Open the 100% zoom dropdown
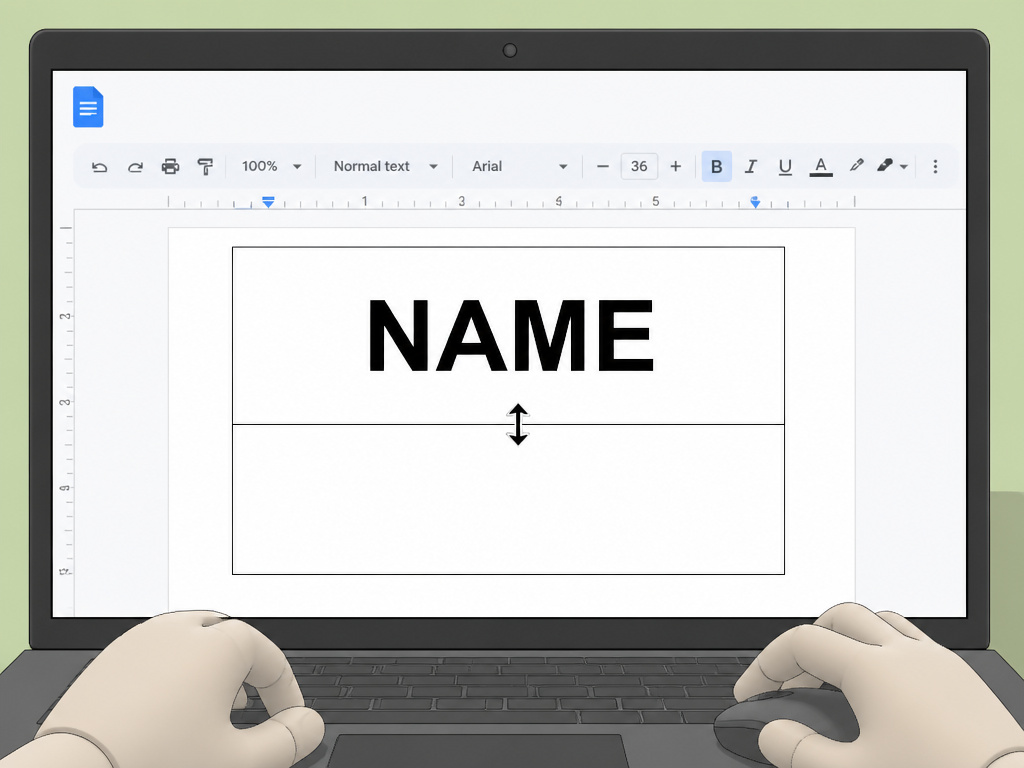Viewport: 1024px width, 768px height. click(x=271, y=167)
